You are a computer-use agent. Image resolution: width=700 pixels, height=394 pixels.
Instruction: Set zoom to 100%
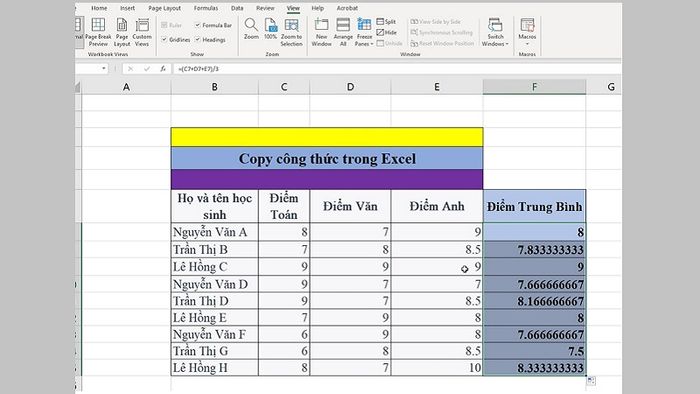271,29
